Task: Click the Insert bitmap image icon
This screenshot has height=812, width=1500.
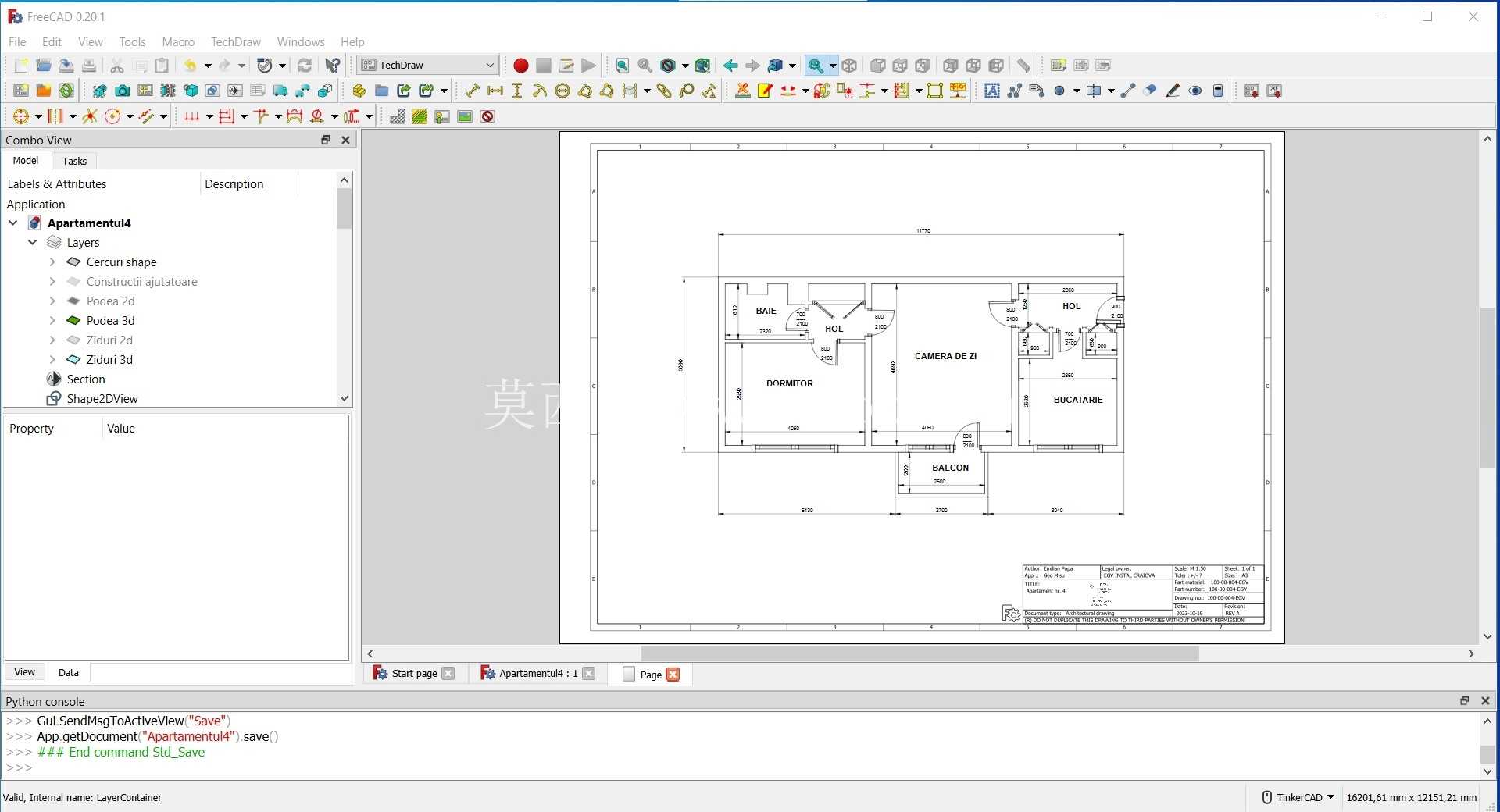Action: (x=465, y=116)
